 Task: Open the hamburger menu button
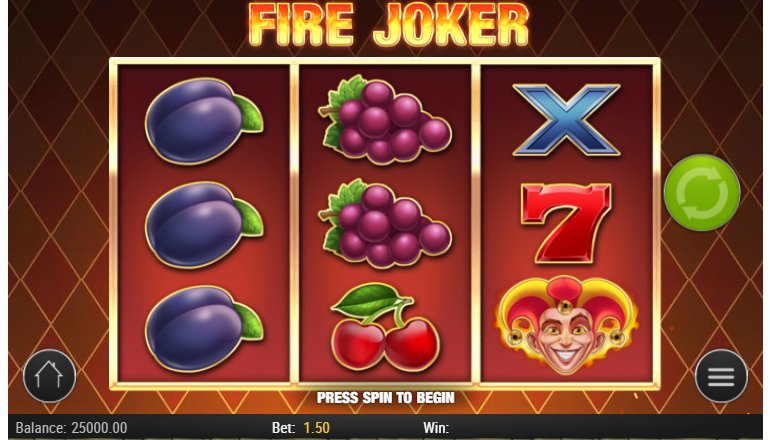pos(721,376)
